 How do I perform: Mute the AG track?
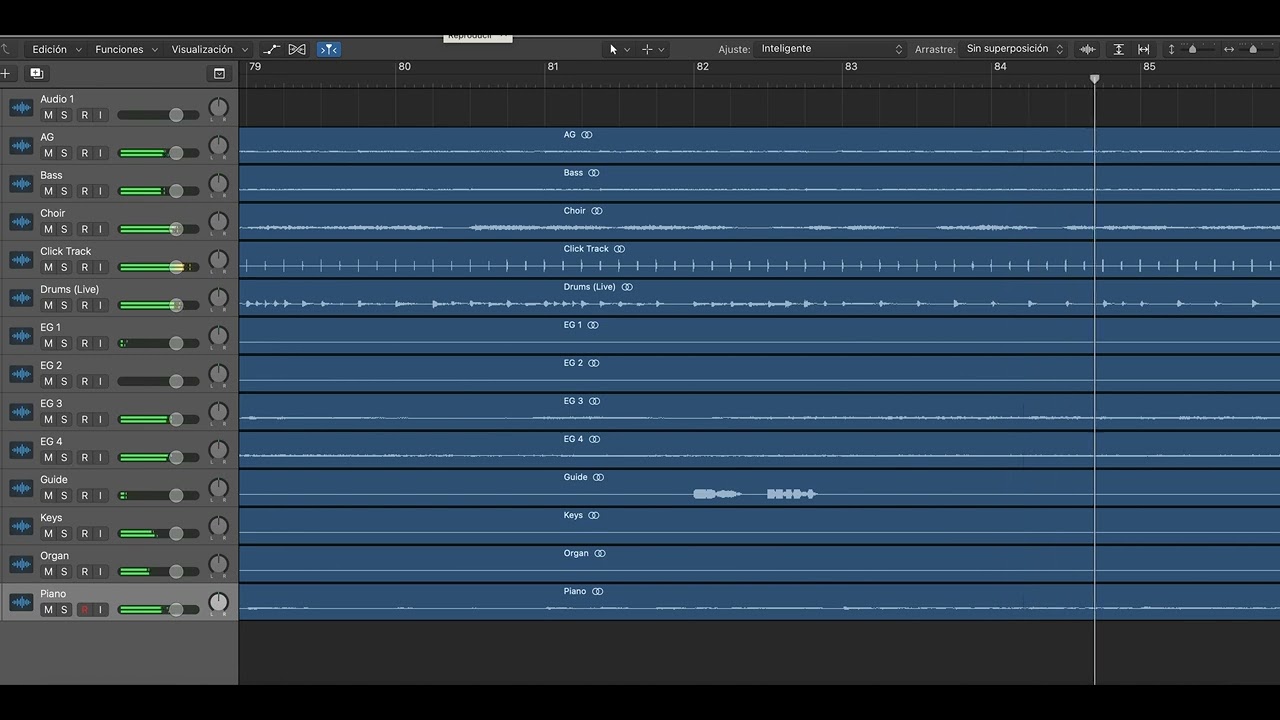[48, 153]
